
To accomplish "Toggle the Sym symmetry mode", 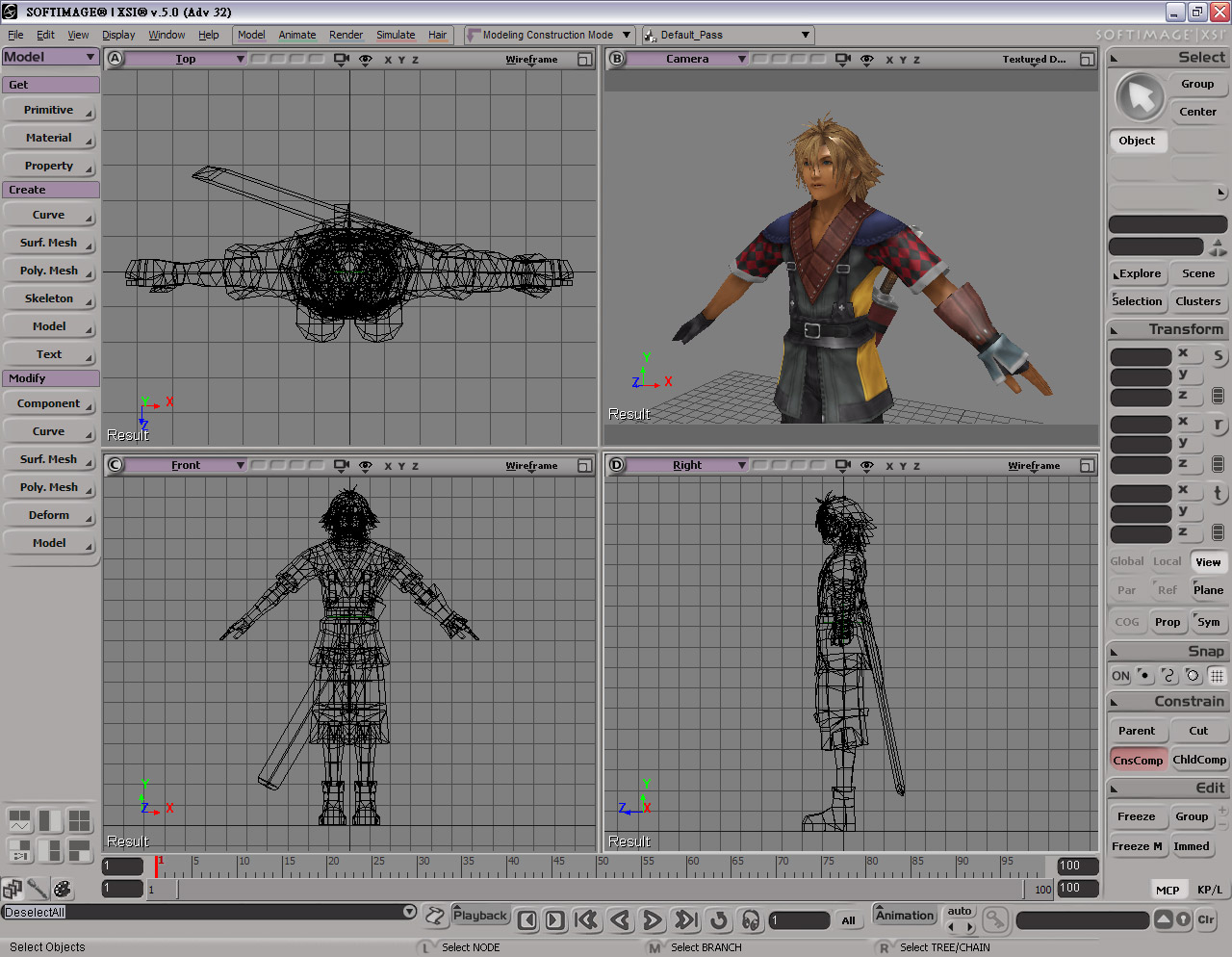I will (x=1208, y=622).
